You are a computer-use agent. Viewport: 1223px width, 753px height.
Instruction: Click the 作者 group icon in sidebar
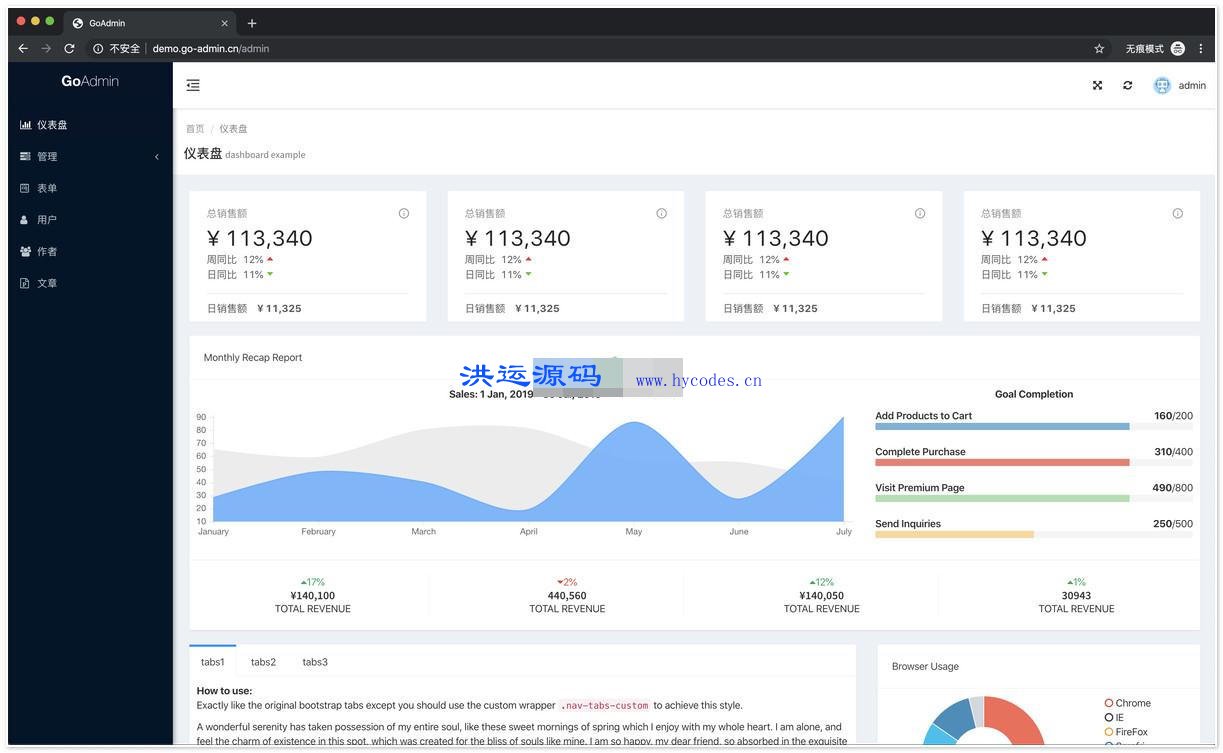pyautogui.click(x=25, y=251)
